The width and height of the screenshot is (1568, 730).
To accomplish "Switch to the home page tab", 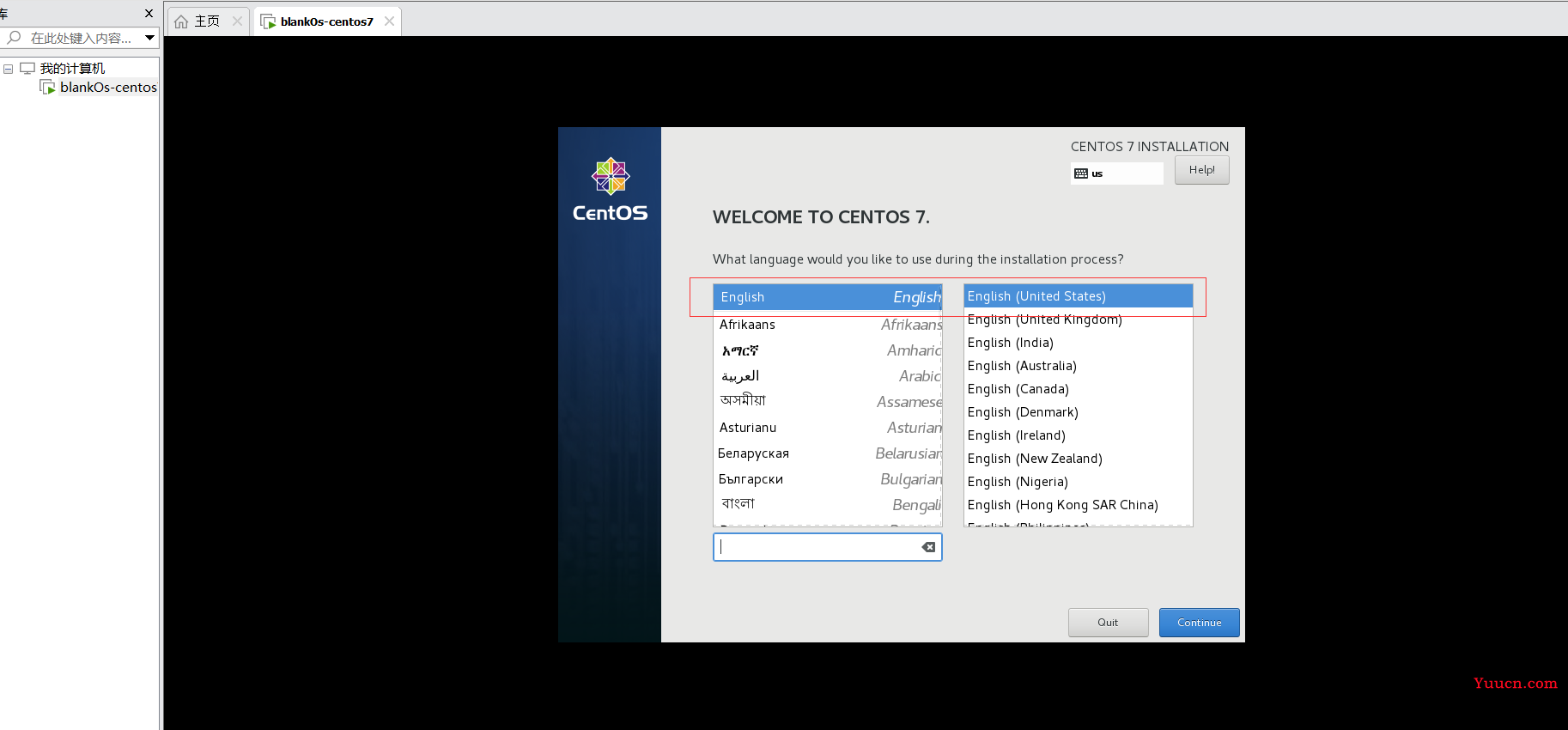I will pos(208,21).
